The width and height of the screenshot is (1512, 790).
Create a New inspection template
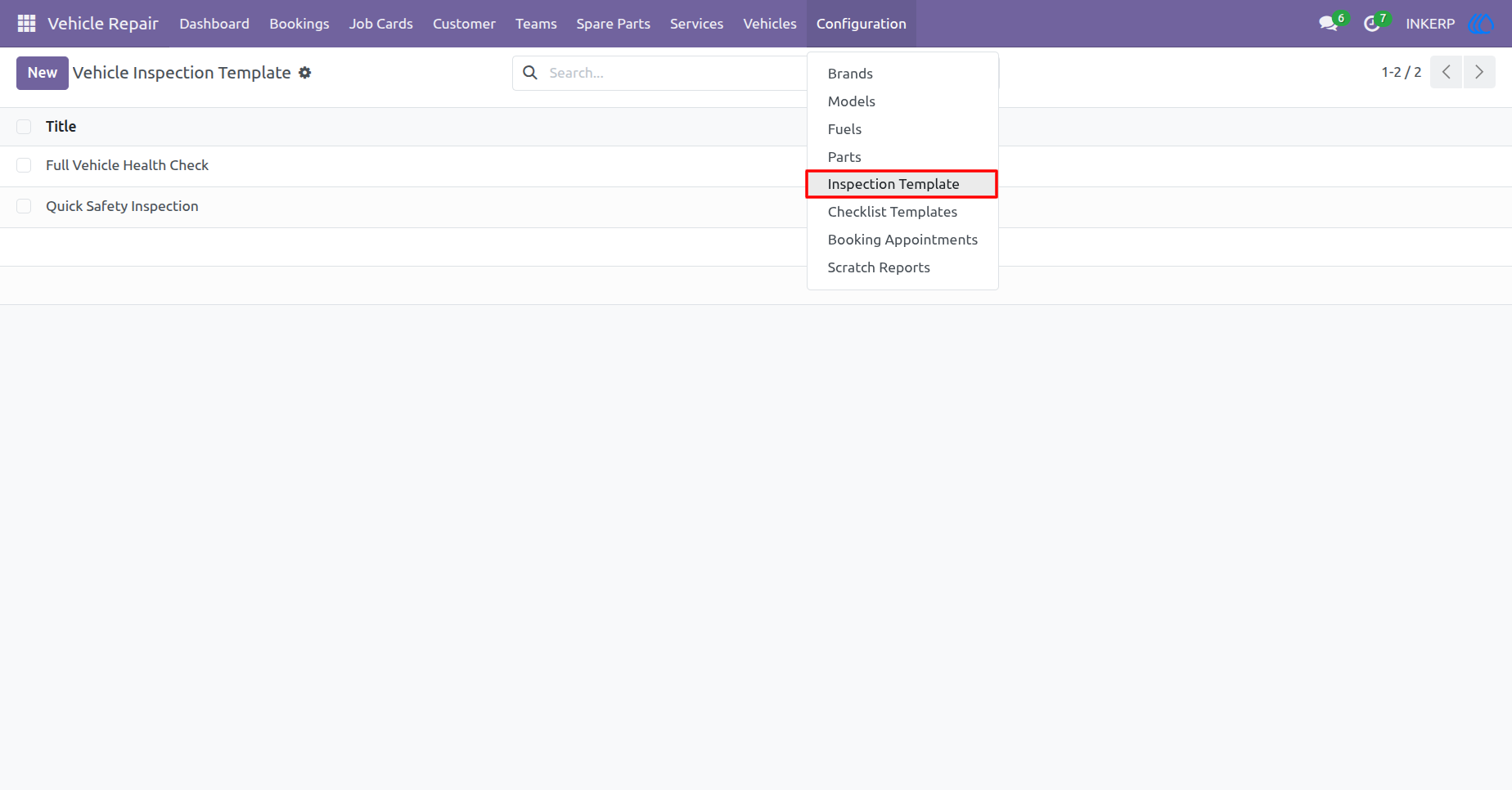[43, 73]
